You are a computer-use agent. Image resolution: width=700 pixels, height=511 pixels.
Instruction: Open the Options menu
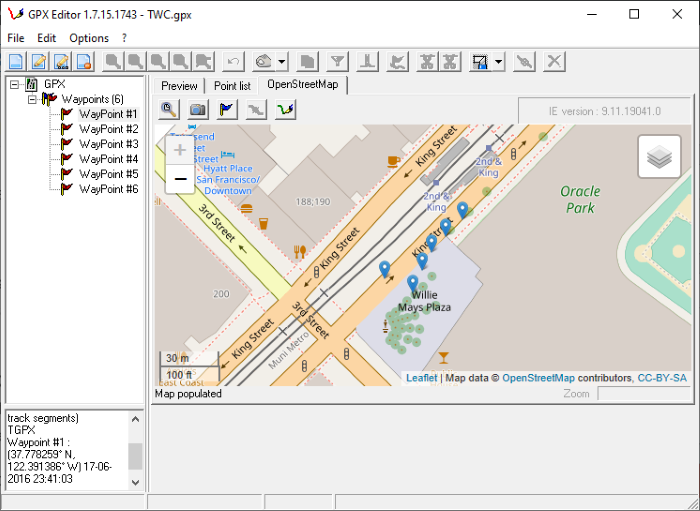[89, 38]
